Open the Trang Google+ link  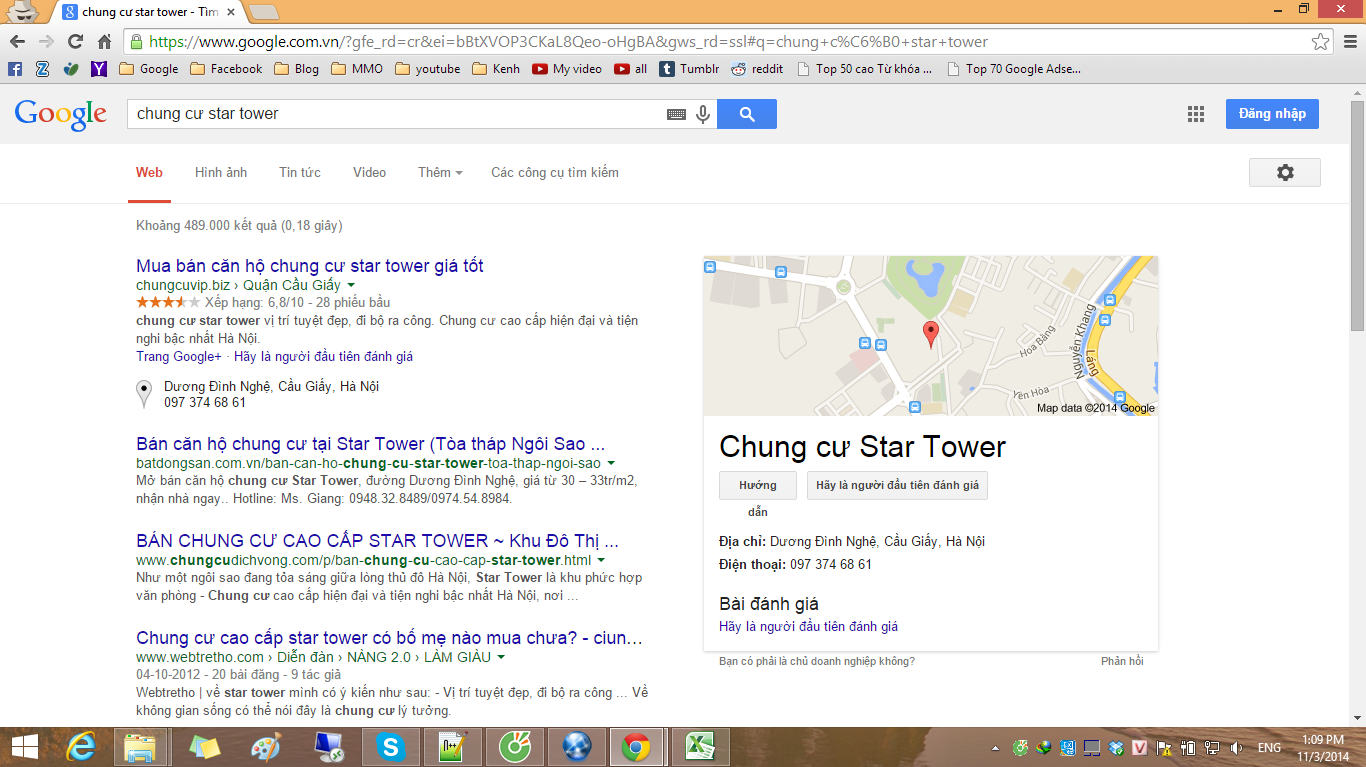(179, 357)
